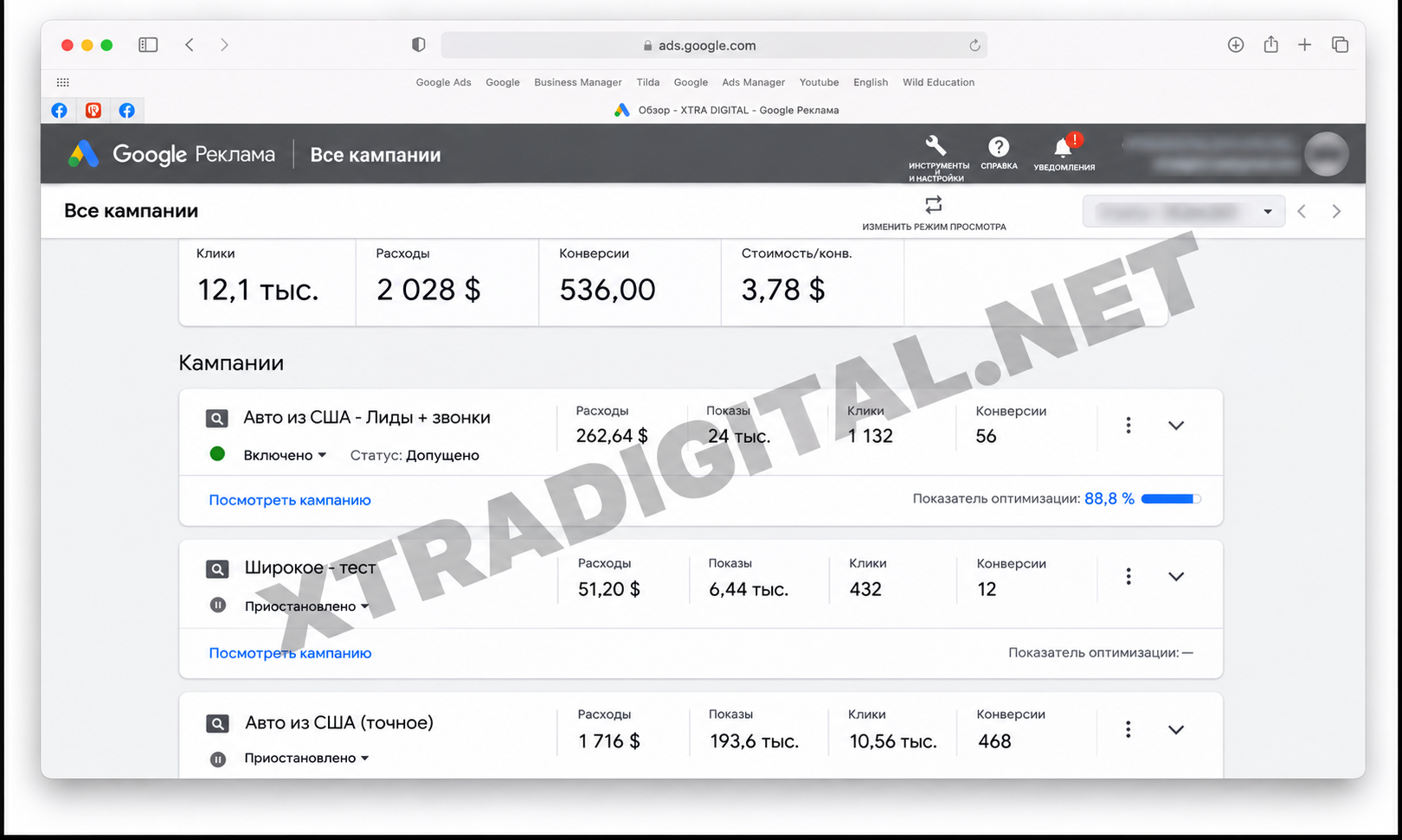Open a new tab with plus icon
The image size is (1402, 840).
tap(1304, 45)
